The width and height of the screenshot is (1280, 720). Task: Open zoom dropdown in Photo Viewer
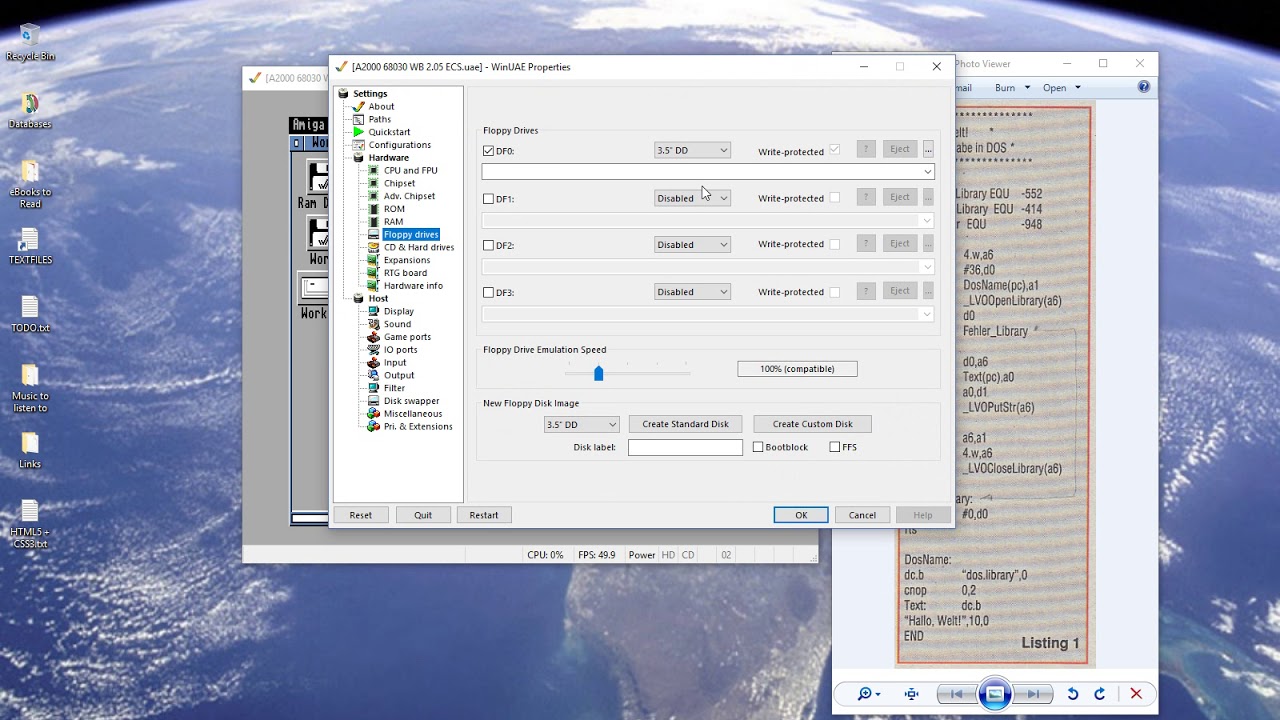[x=869, y=694]
